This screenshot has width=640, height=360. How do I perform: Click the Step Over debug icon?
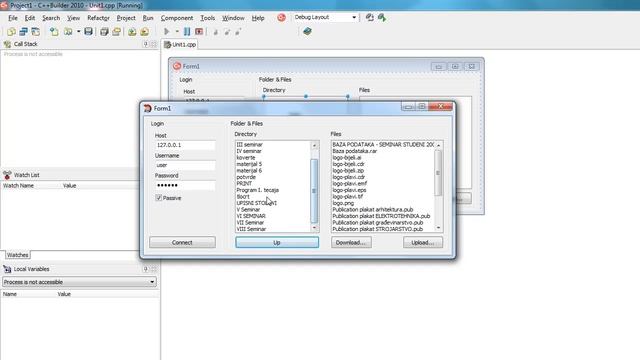tap(227, 31)
